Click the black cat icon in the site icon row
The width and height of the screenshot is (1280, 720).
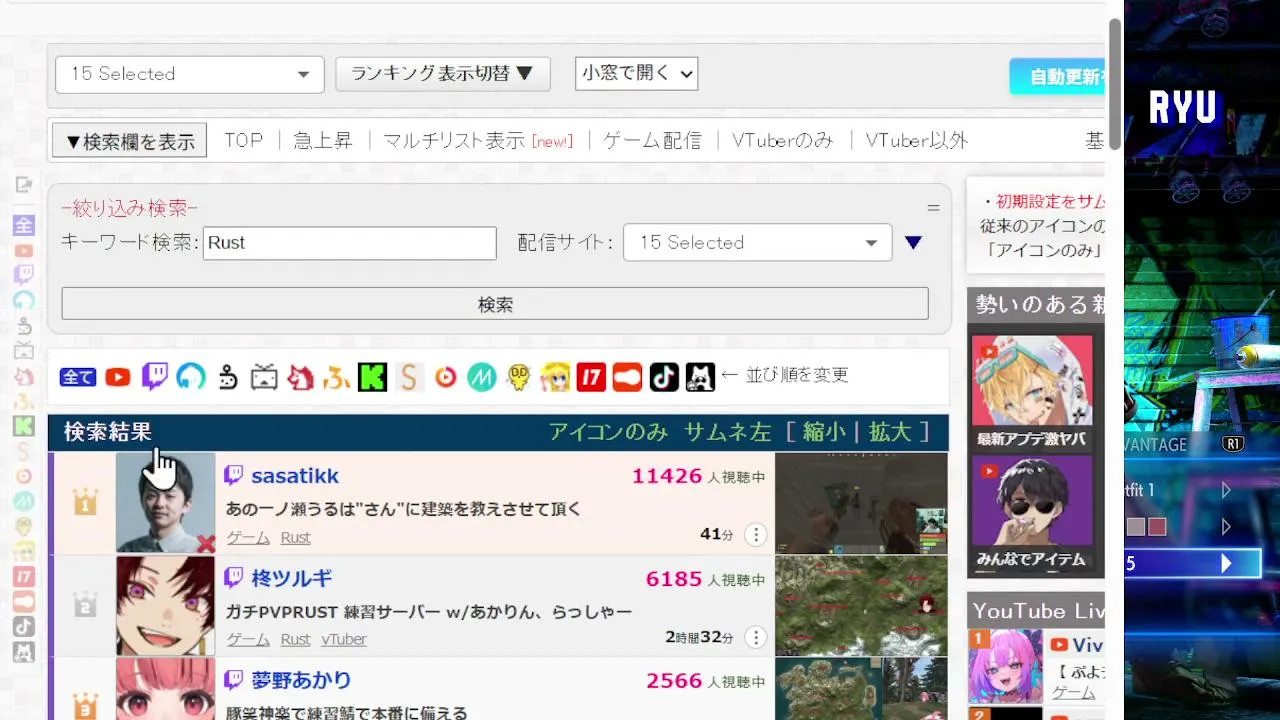point(700,377)
